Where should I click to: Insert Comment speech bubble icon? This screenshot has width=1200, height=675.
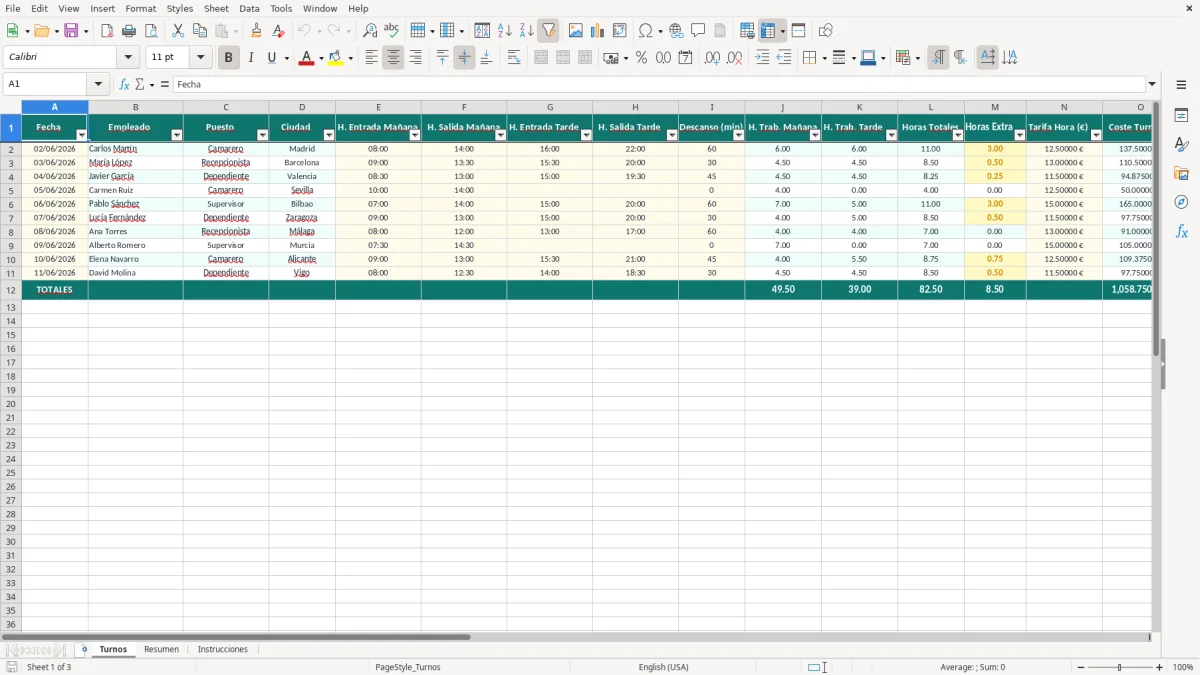coord(698,31)
